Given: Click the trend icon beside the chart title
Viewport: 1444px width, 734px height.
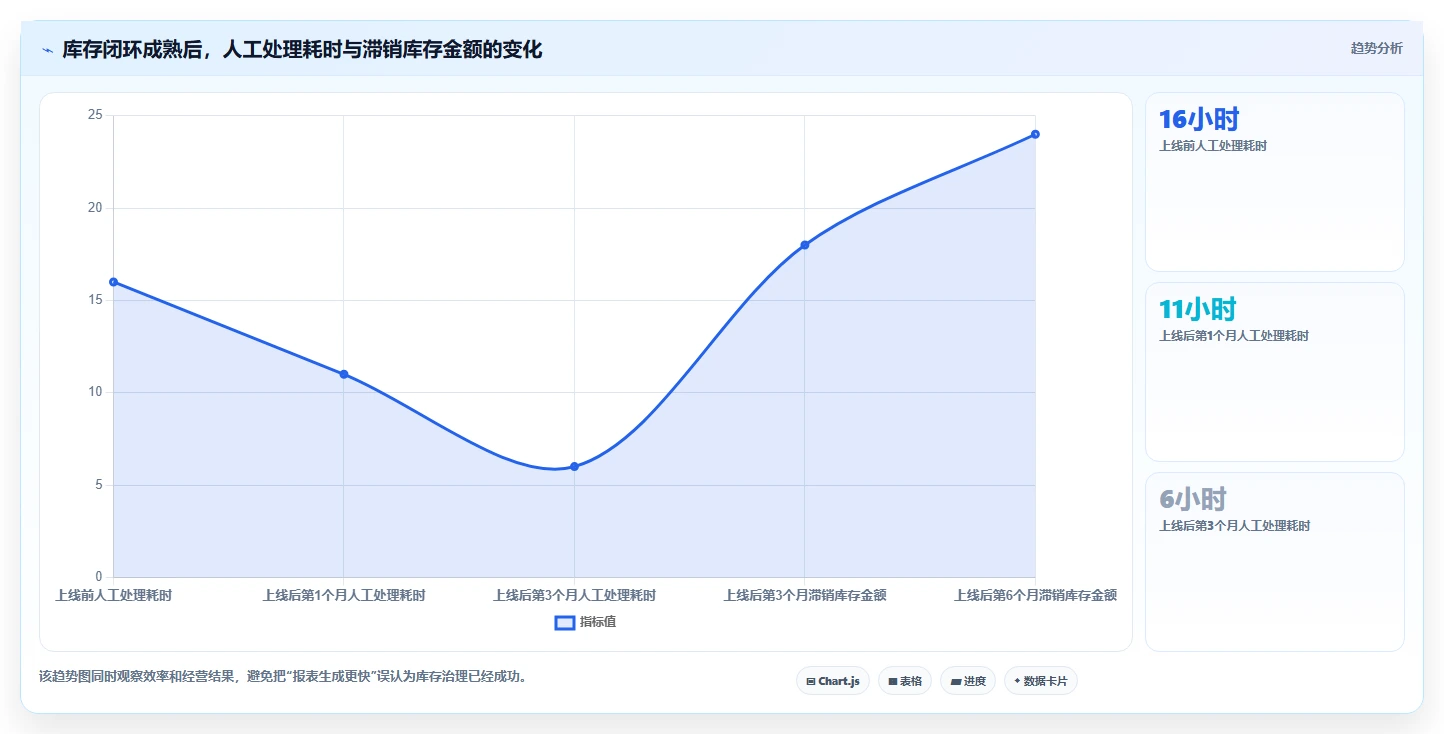Looking at the screenshot, I should pyautogui.click(x=47, y=49).
